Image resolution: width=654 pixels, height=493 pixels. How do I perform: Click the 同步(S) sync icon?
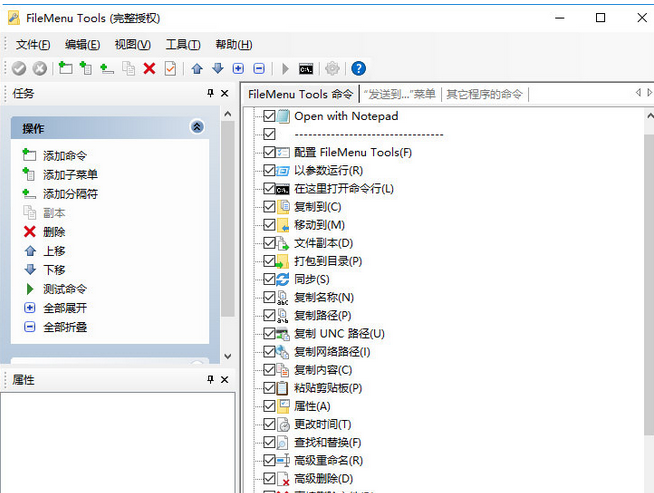[282, 279]
